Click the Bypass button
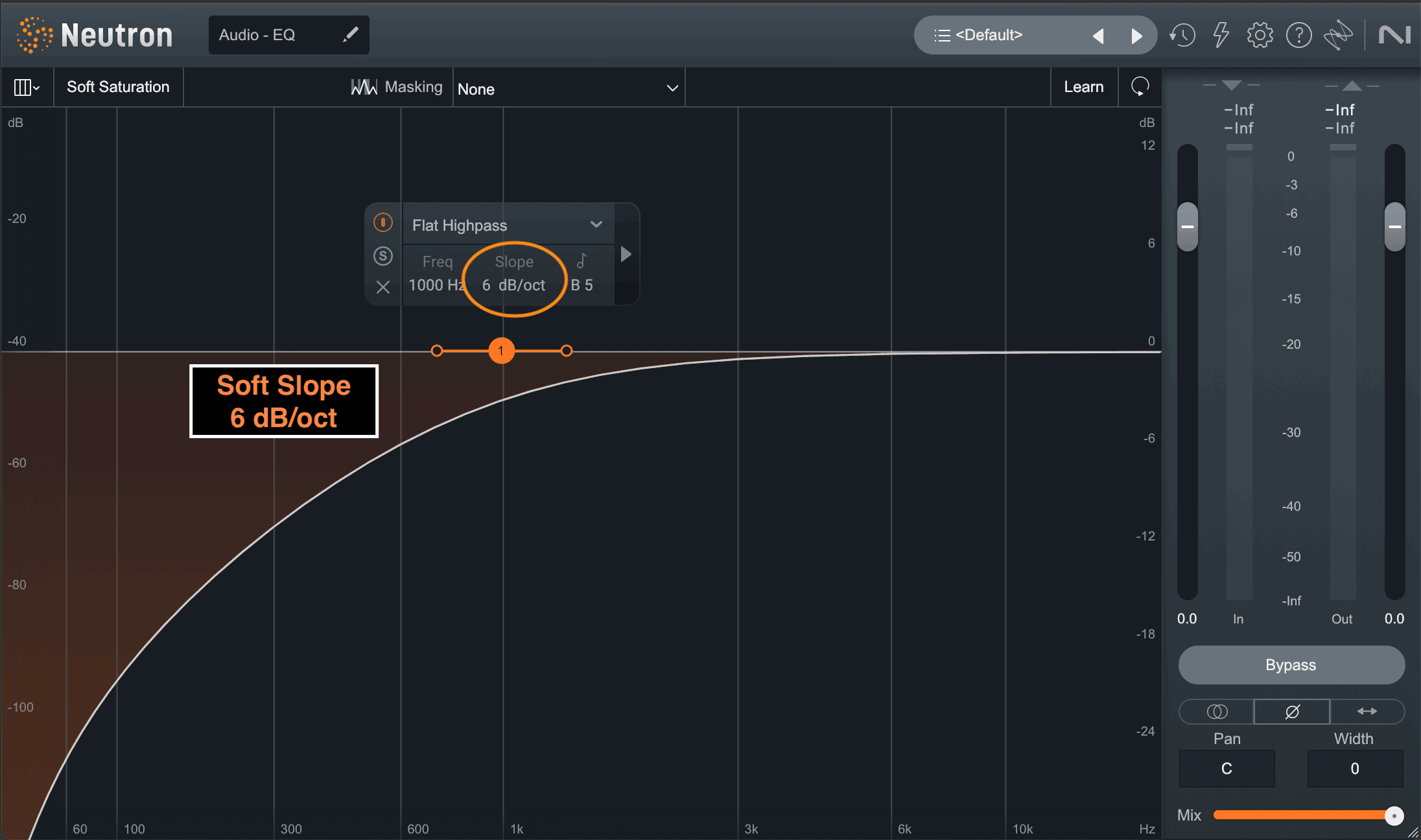The image size is (1421, 840). coord(1291,665)
